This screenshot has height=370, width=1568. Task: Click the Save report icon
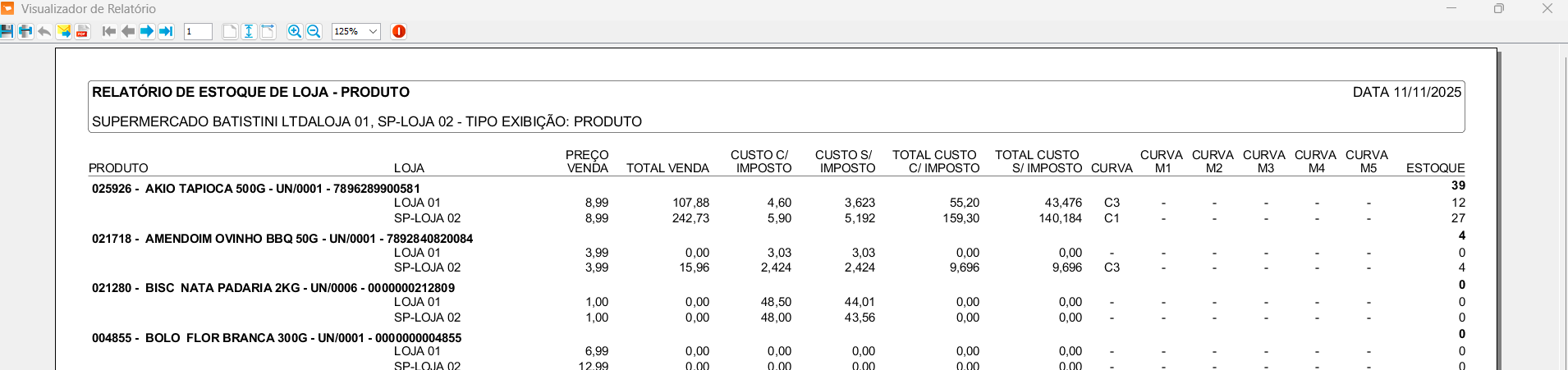[7, 31]
